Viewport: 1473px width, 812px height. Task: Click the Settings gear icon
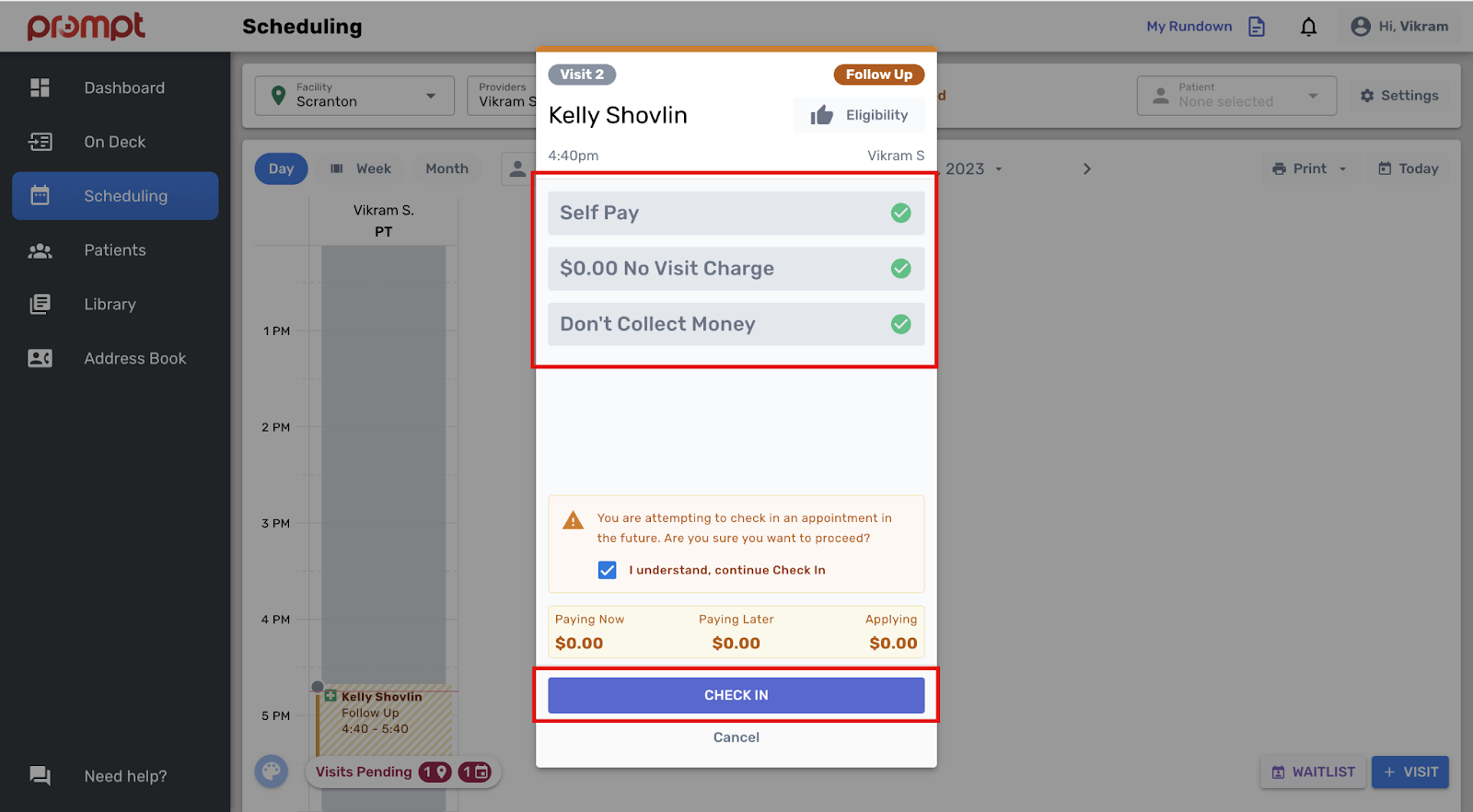click(1367, 96)
